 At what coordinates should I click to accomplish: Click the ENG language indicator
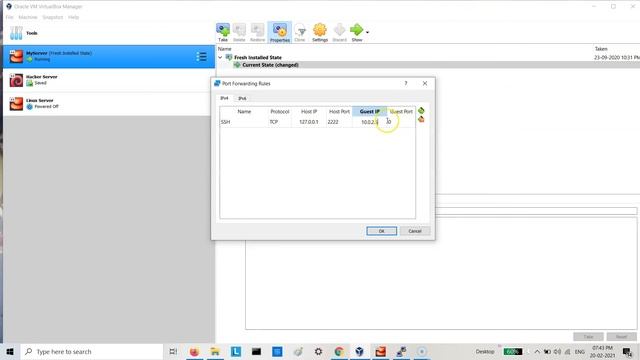(580, 351)
